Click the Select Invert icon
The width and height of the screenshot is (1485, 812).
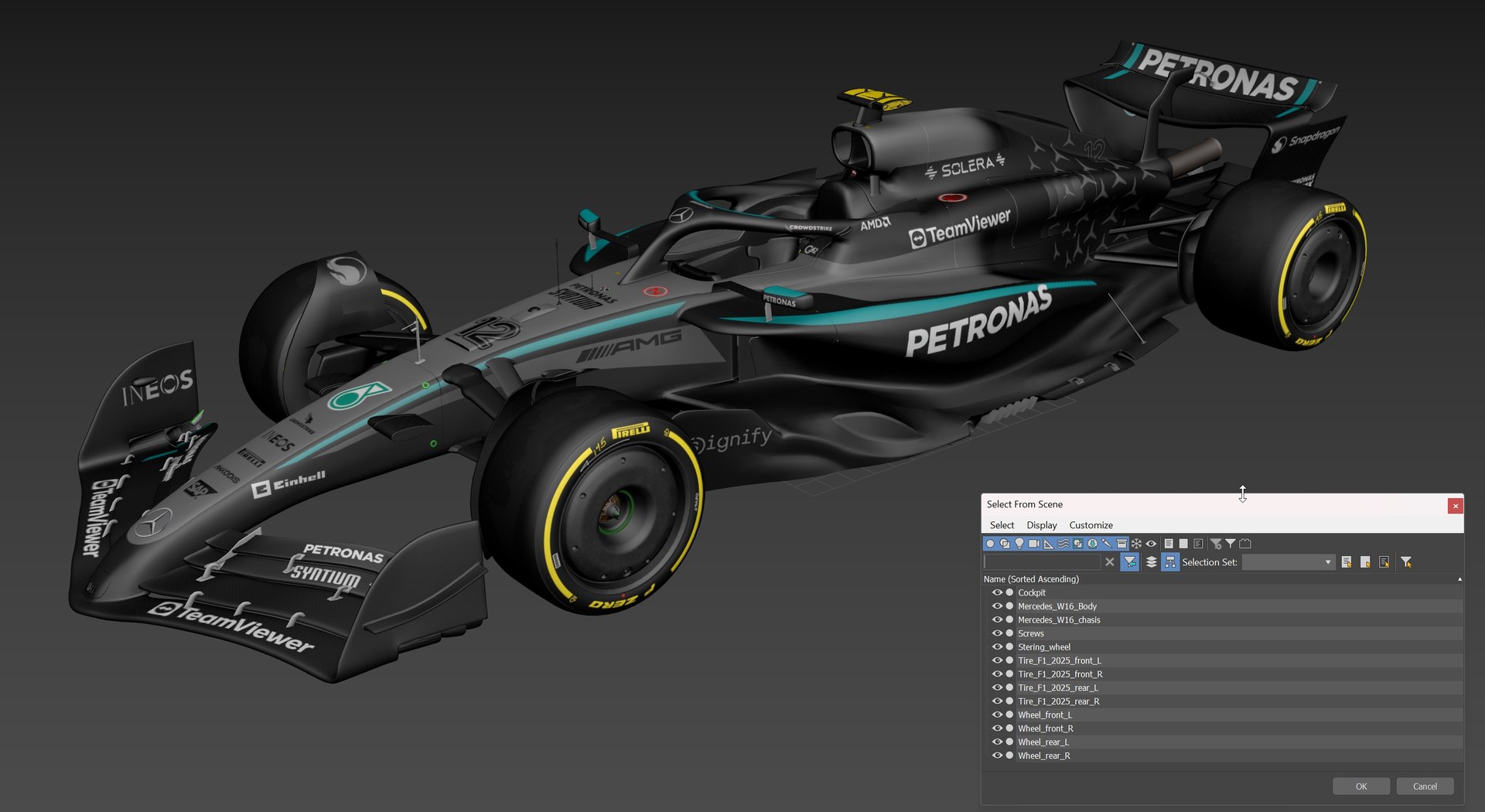tap(1198, 544)
